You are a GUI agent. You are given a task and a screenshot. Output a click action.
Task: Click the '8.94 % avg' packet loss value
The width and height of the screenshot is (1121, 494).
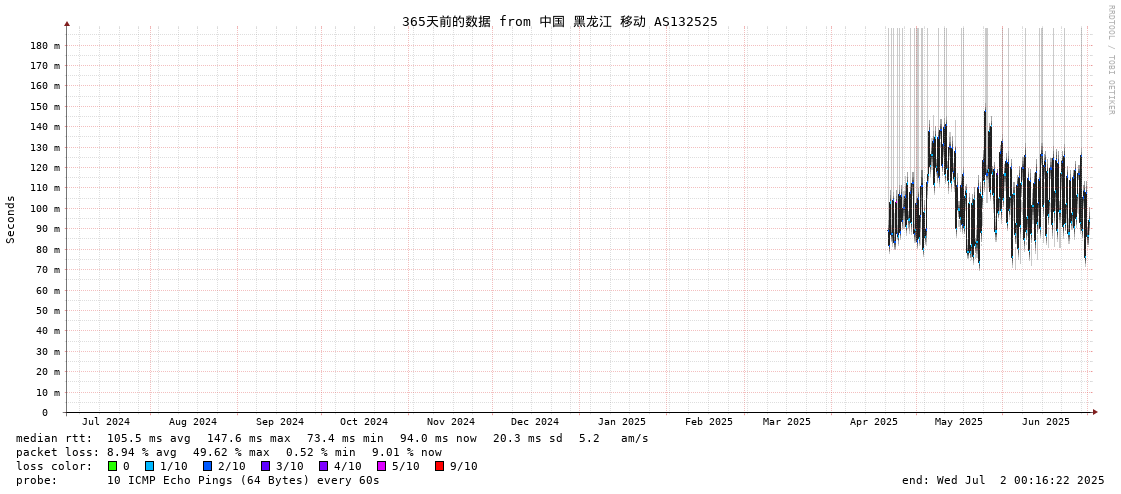pos(142,452)
